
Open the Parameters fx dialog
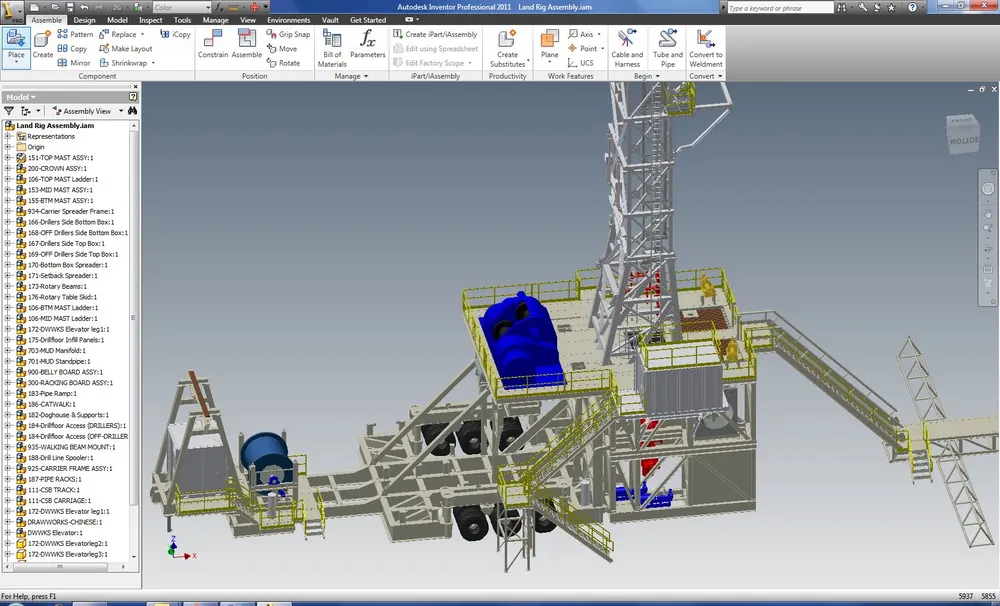pyautogui.click(x=368, y=45)
